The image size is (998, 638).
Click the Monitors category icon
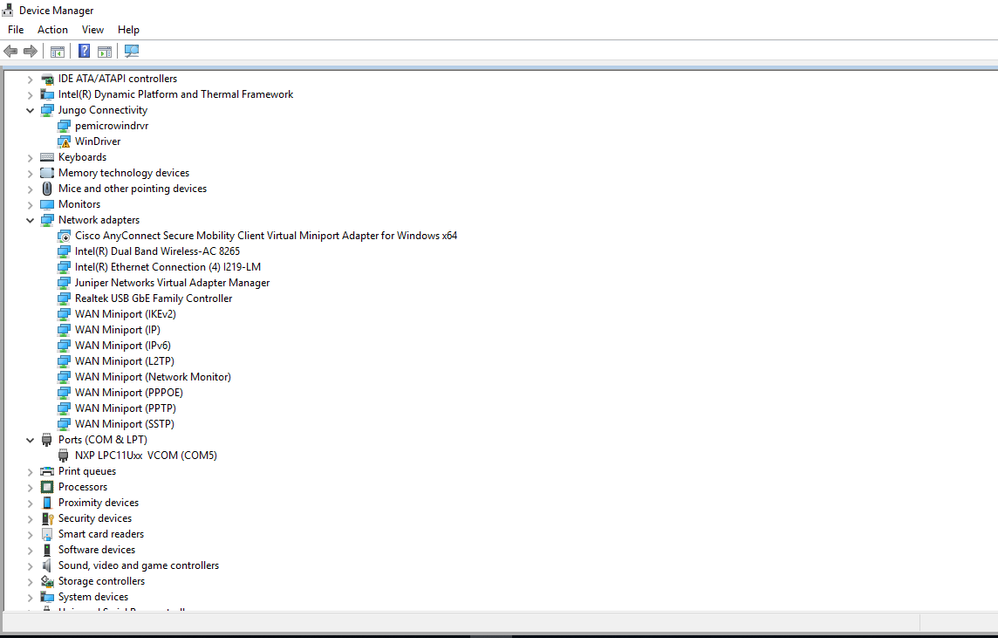click(47, 204)
